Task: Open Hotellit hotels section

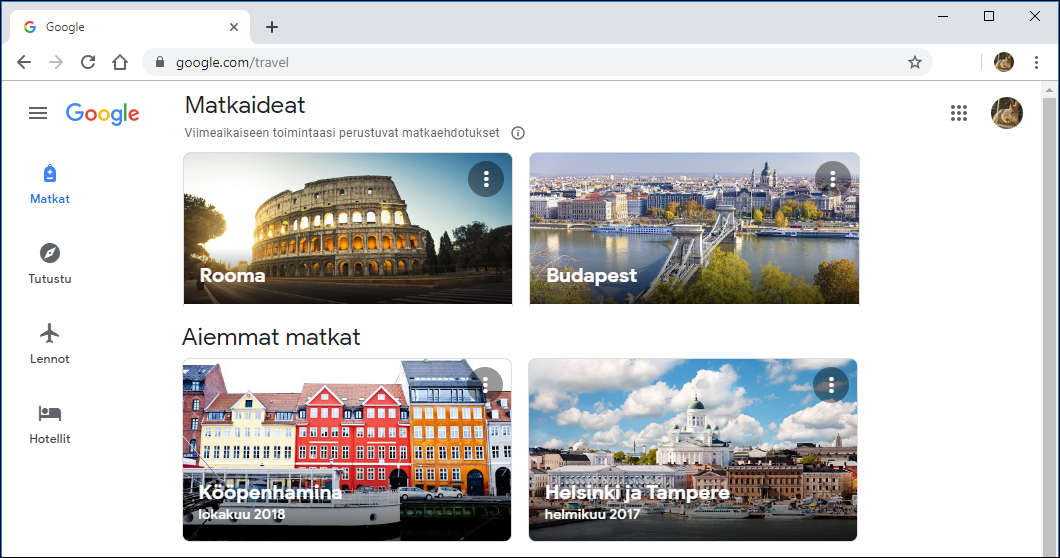Action: (49, 425)
